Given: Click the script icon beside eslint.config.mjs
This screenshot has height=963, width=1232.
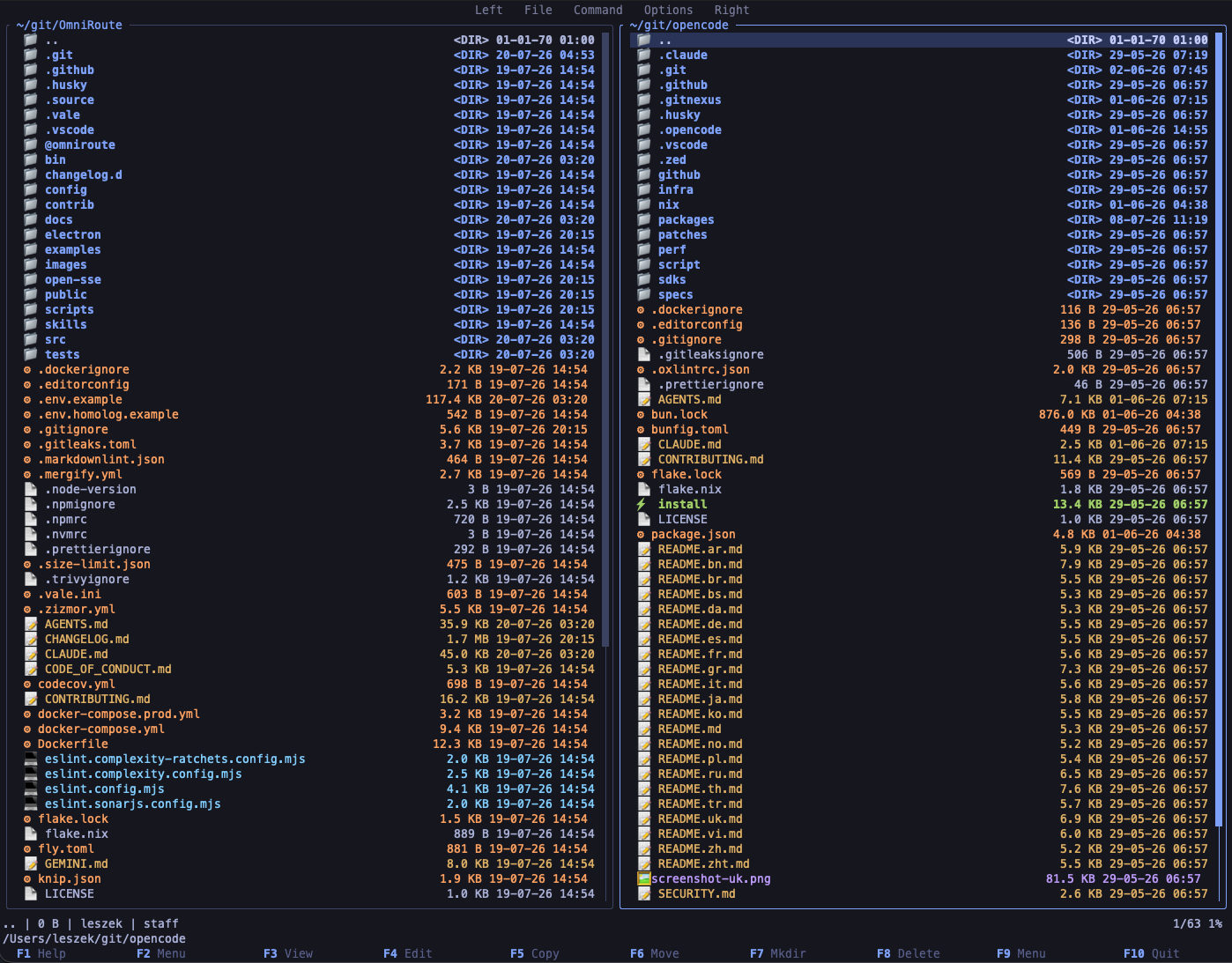Looking at the screenshot, I should [x=31, y=789].
